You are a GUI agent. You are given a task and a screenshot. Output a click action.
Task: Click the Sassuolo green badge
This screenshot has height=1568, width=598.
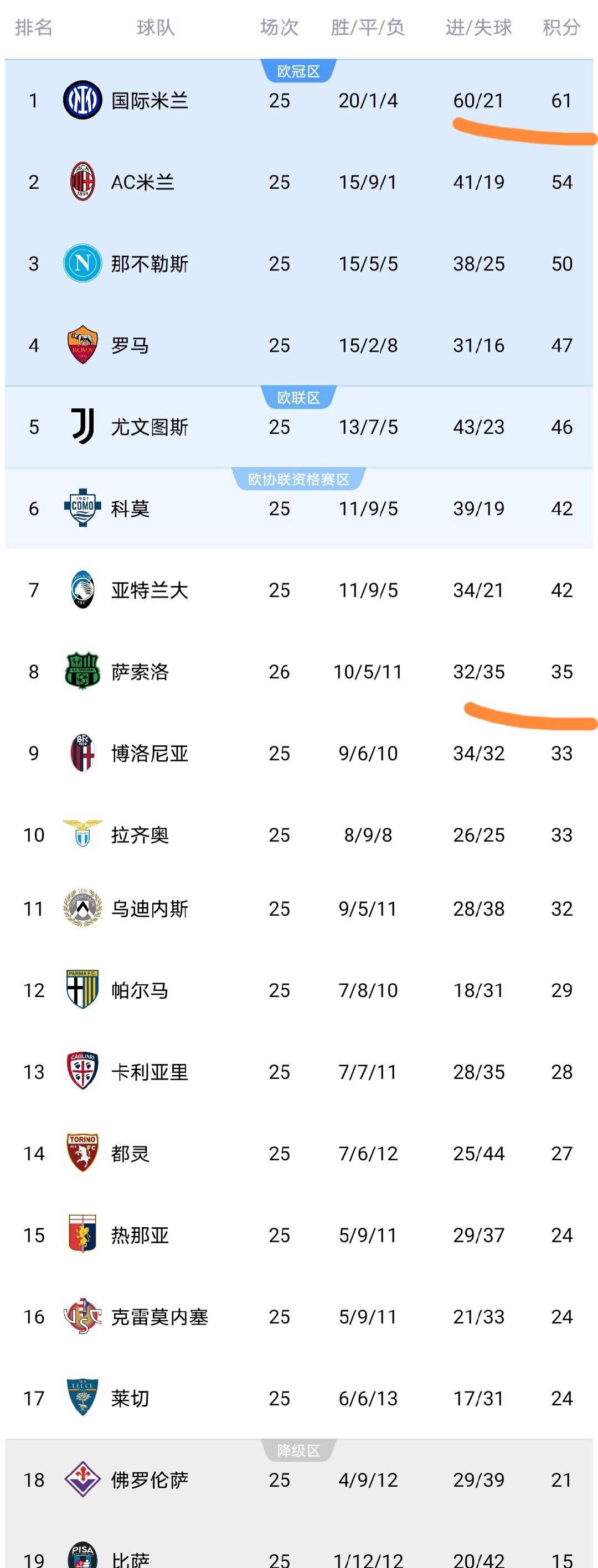coord(82,671)
